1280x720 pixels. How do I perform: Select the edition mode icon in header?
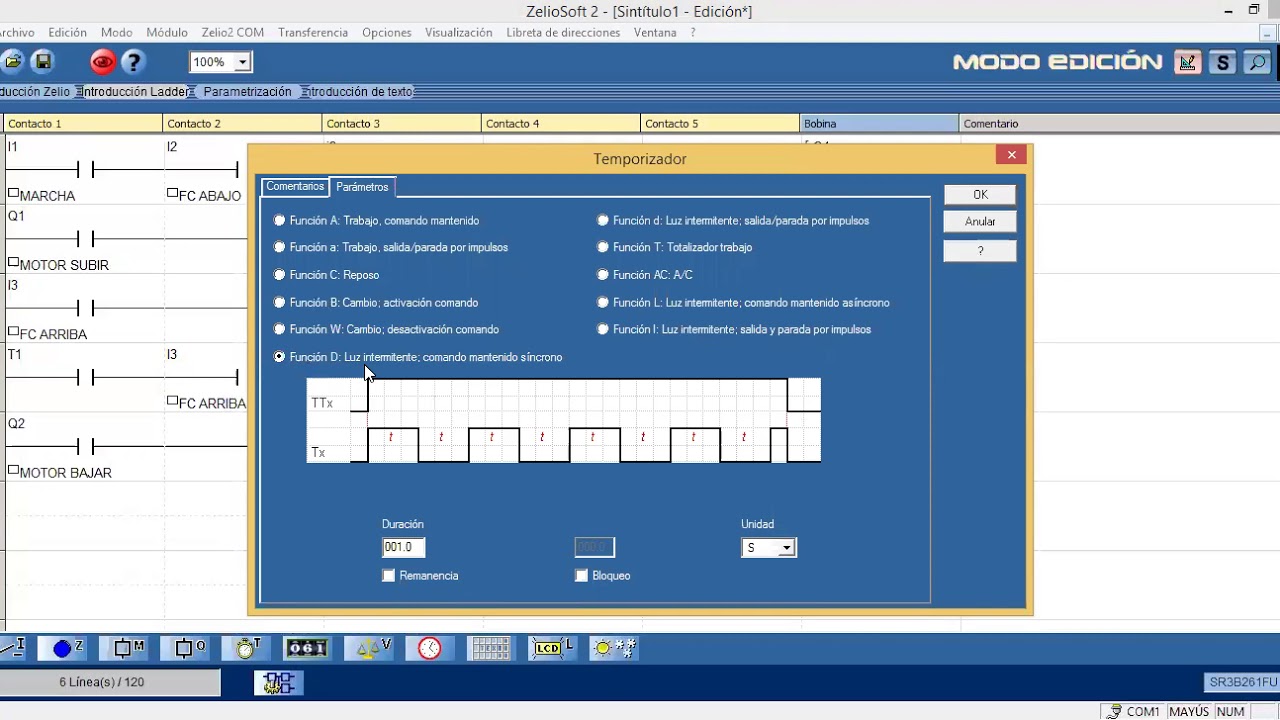(1187, 62)
